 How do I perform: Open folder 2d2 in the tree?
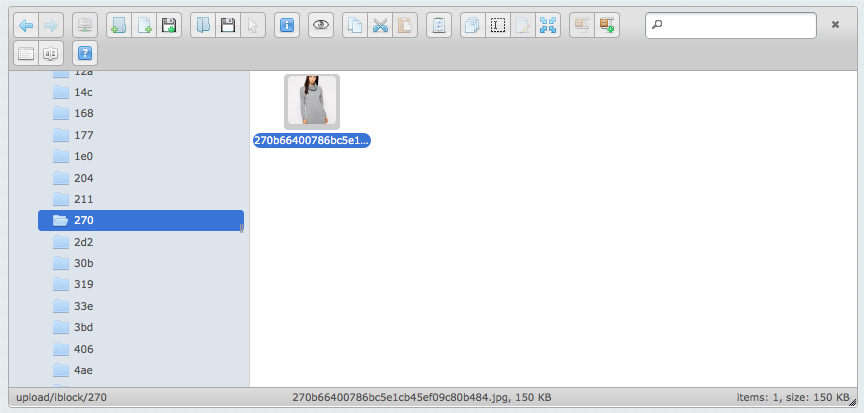pos(83,242)
